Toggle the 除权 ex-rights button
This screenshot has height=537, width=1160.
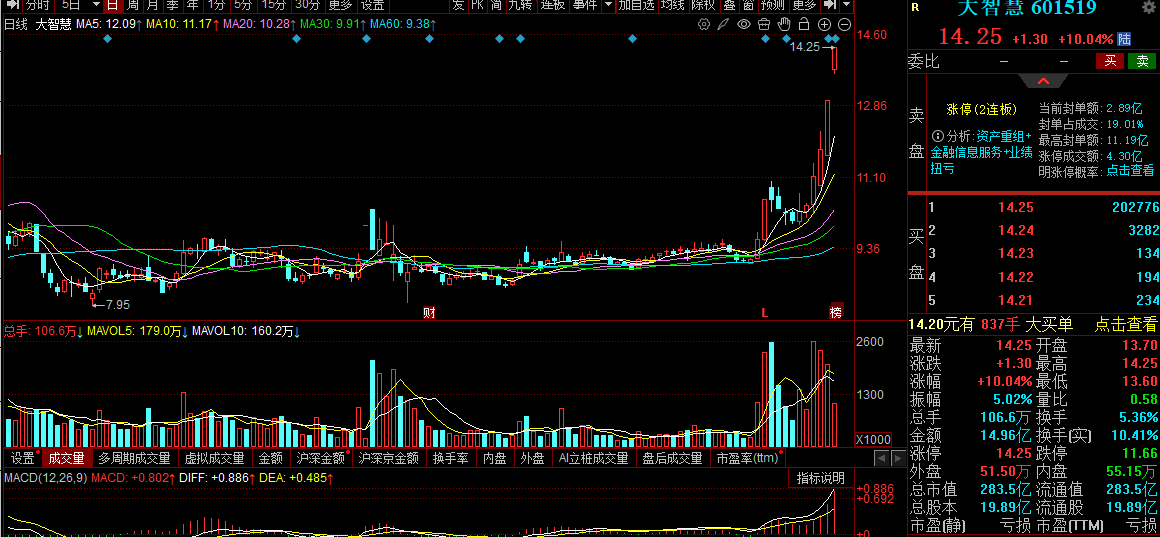click(704, 4)
